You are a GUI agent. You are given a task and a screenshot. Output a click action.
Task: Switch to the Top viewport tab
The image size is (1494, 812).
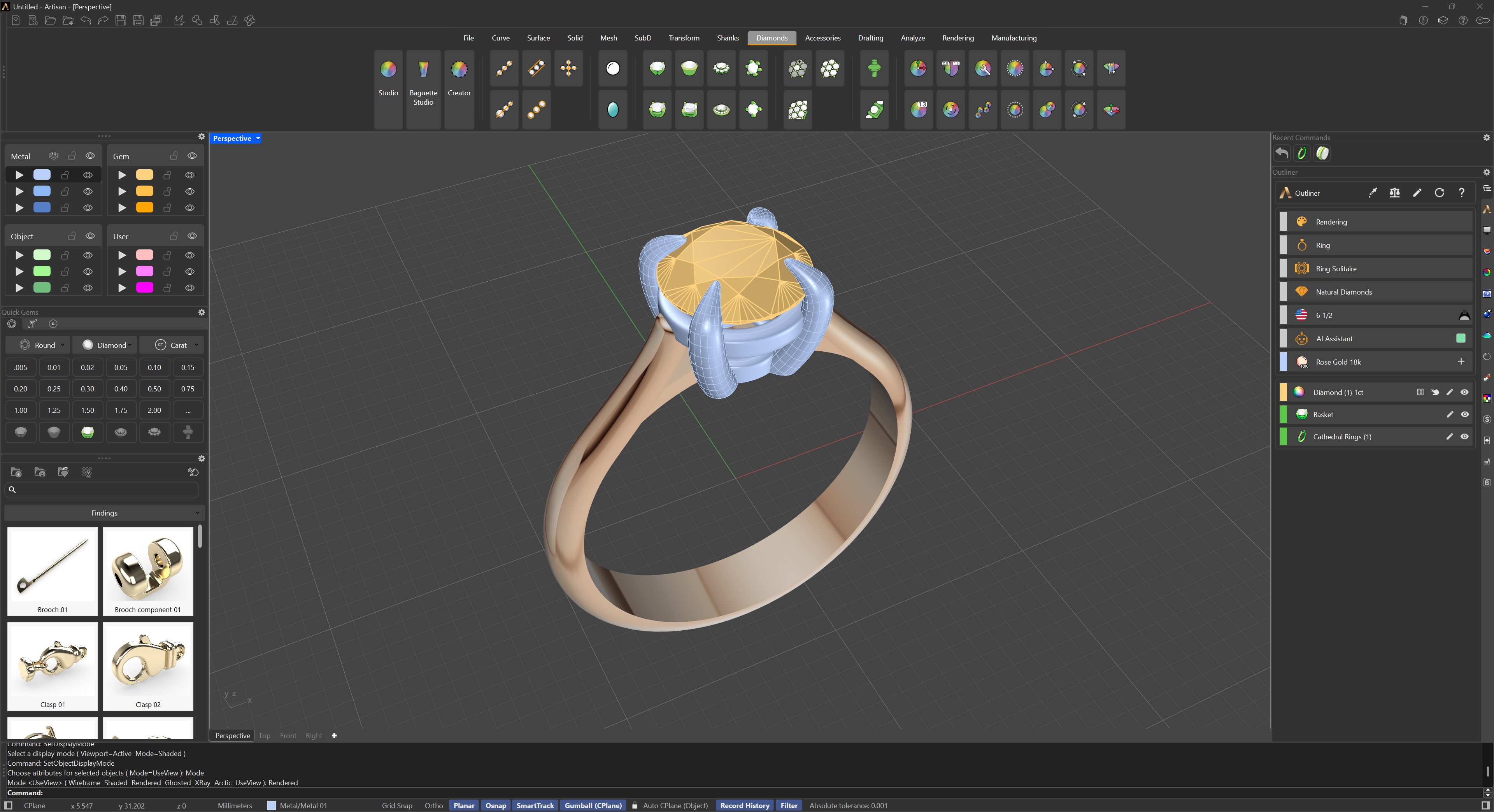pos(265,735)
